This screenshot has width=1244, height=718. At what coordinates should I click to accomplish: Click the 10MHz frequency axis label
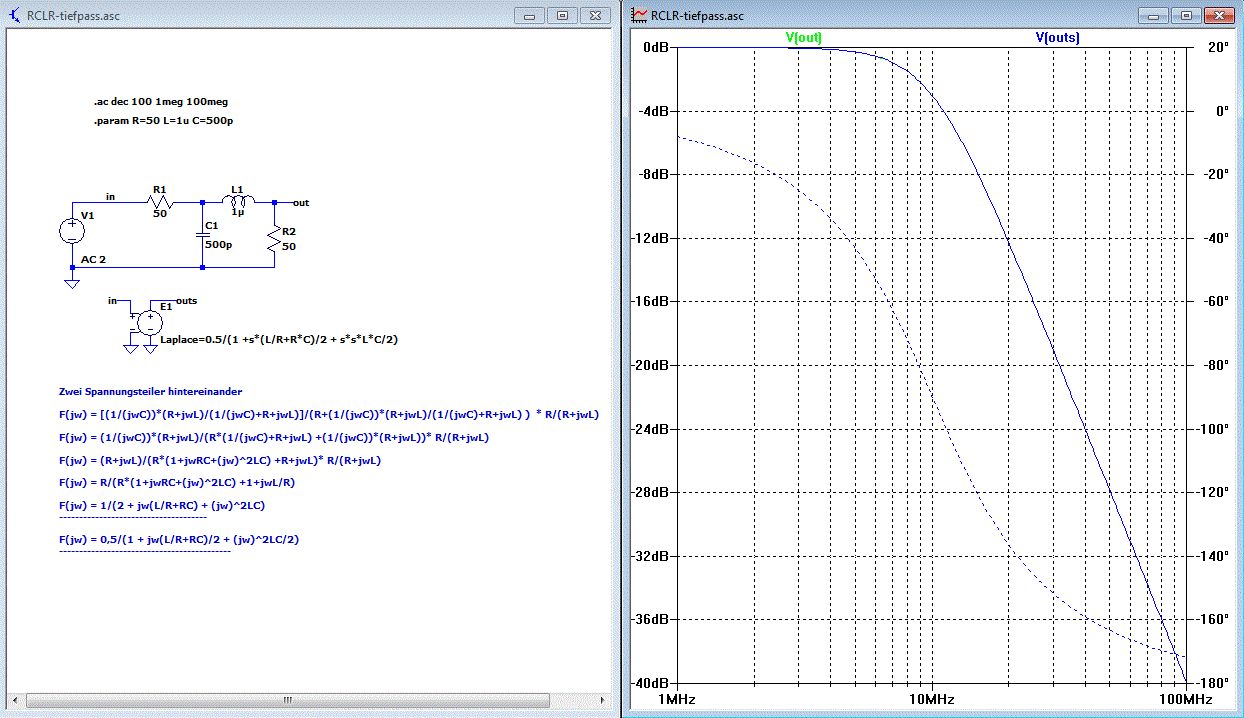pos(931,696)
